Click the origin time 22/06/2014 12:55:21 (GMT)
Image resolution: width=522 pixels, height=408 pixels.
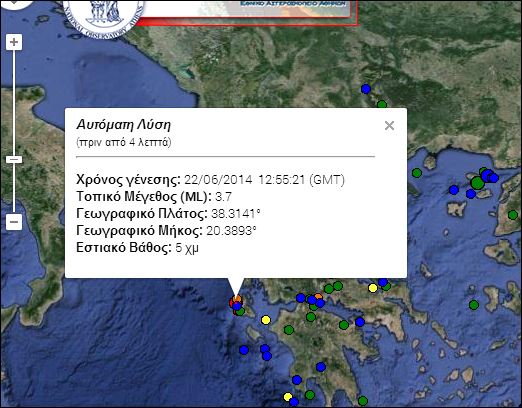[264, 180]
